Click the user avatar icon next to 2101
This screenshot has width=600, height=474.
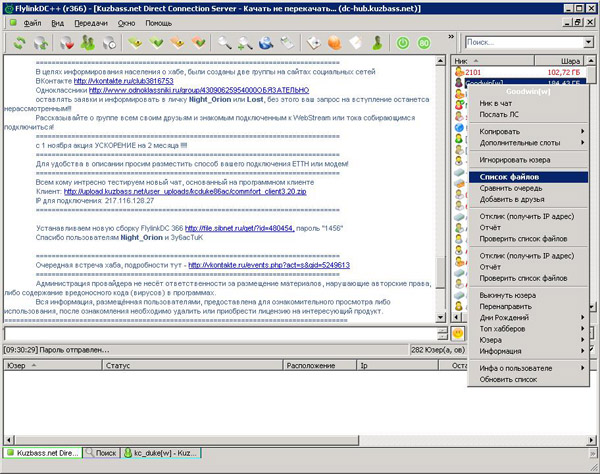coord(459,72)
